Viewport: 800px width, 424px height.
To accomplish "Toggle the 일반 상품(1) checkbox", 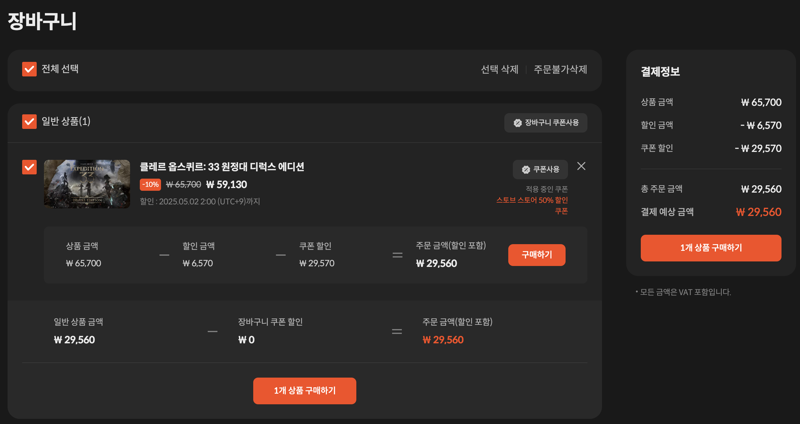I will [x=29, y=121].
